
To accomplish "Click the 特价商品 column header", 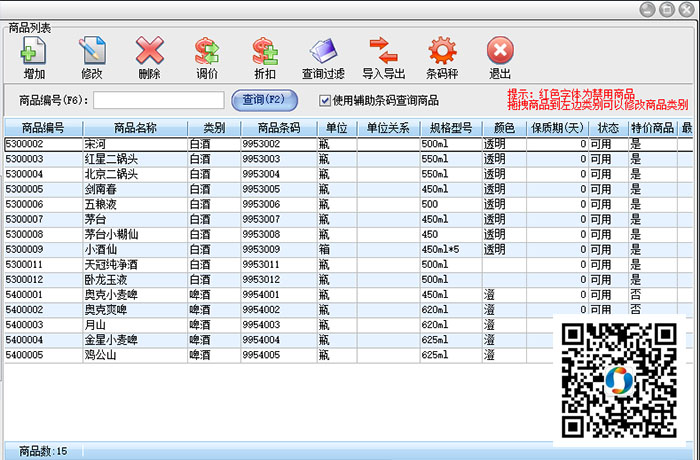I will [x=652, y=128].
